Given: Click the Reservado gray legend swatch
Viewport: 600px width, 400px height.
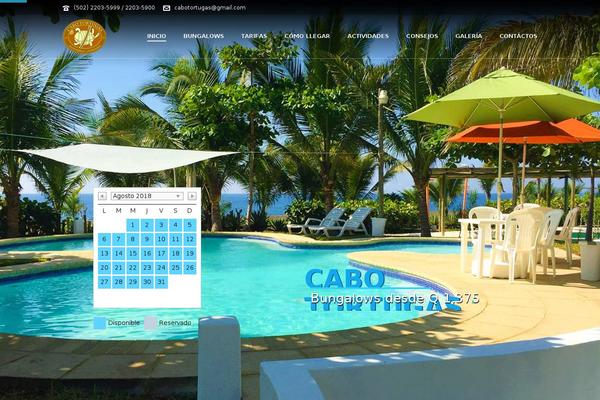Looking at the screenshot, I should tap(150, 323).
